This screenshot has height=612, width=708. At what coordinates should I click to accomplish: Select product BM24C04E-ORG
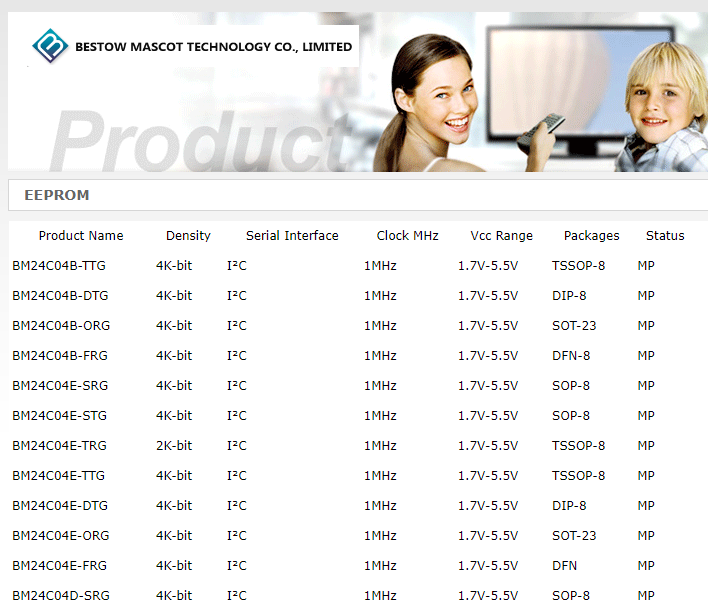point(59,536)
